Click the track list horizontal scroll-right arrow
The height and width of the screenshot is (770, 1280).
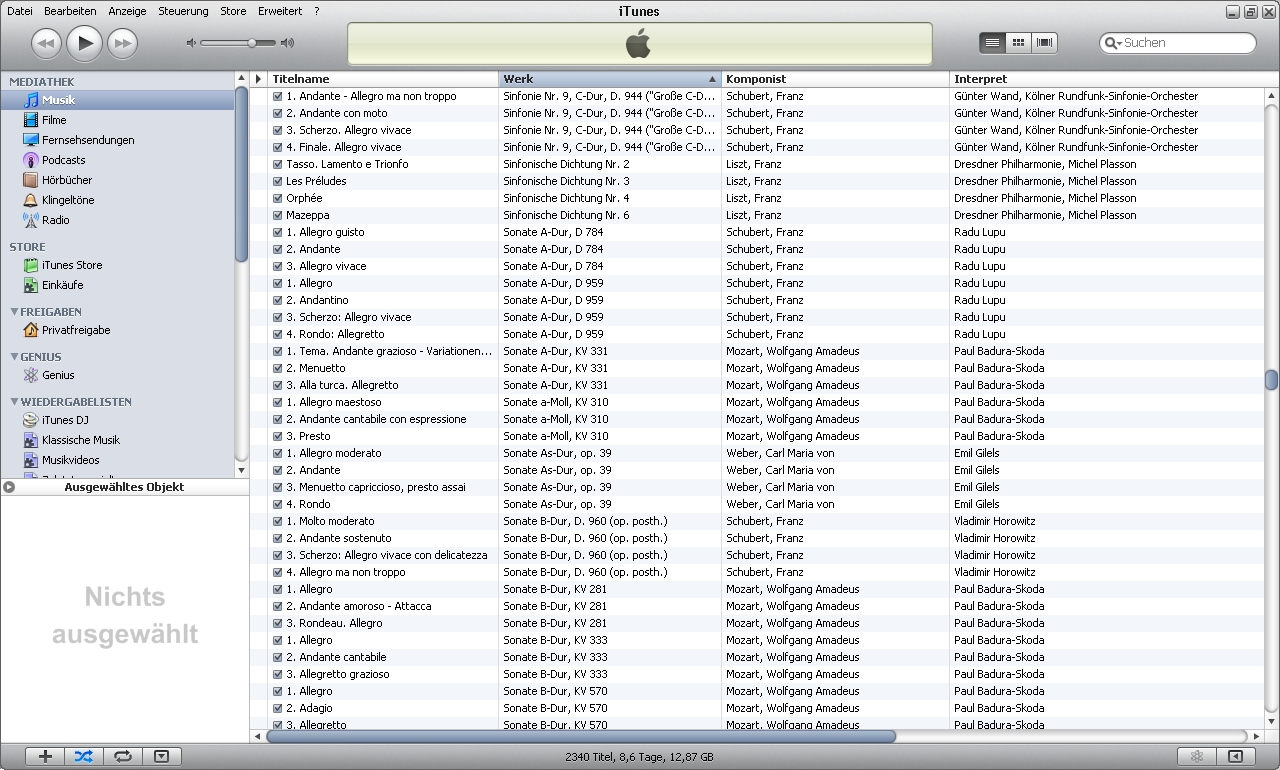click(1257, 737)
